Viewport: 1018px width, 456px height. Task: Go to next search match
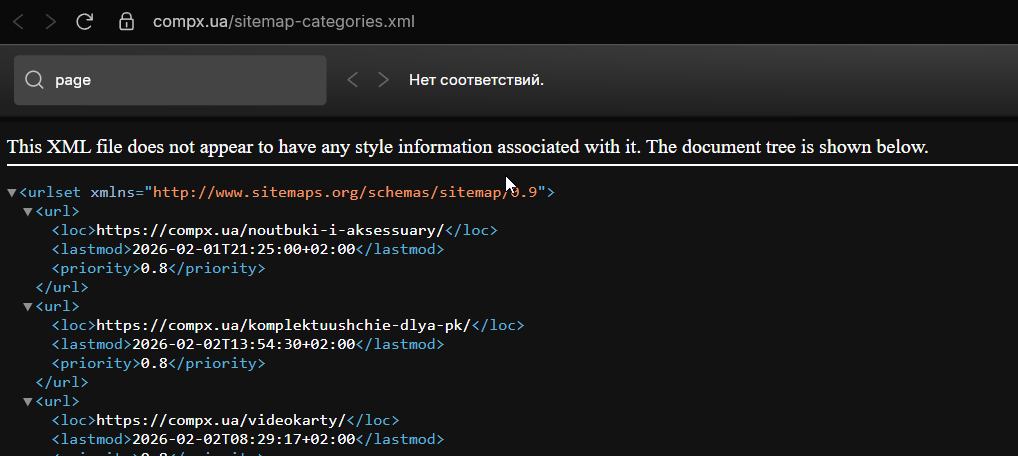coord(383,80)
